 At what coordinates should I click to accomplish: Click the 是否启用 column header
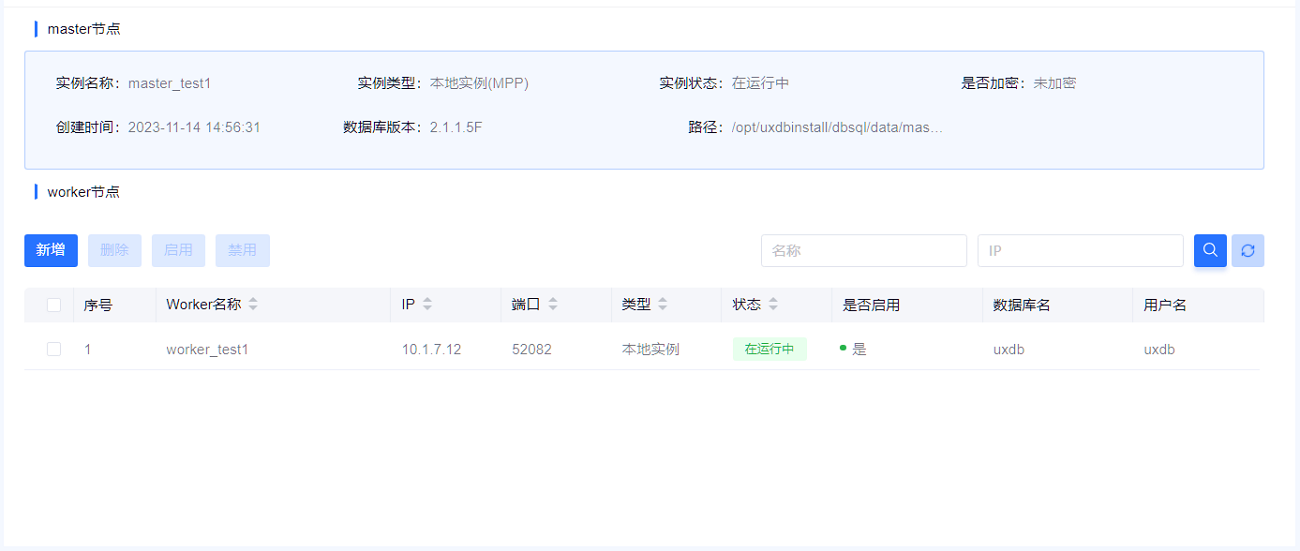[x=871, y=305]
